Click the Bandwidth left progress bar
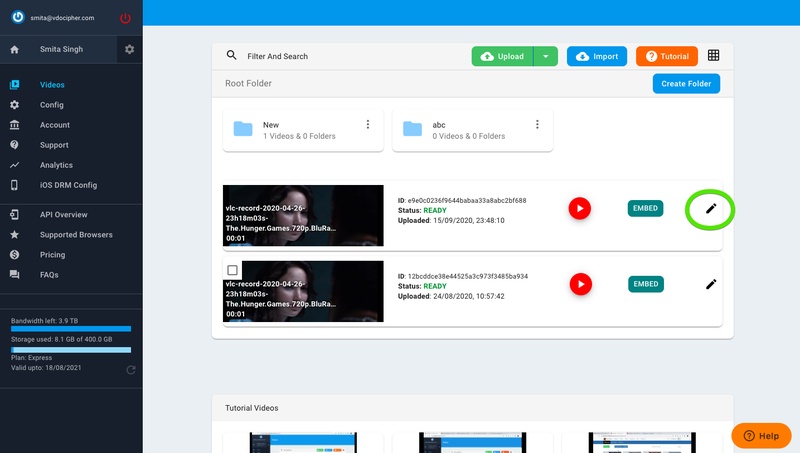The width and height of the screenshot is (800, 453). click(x=71, y=329)
